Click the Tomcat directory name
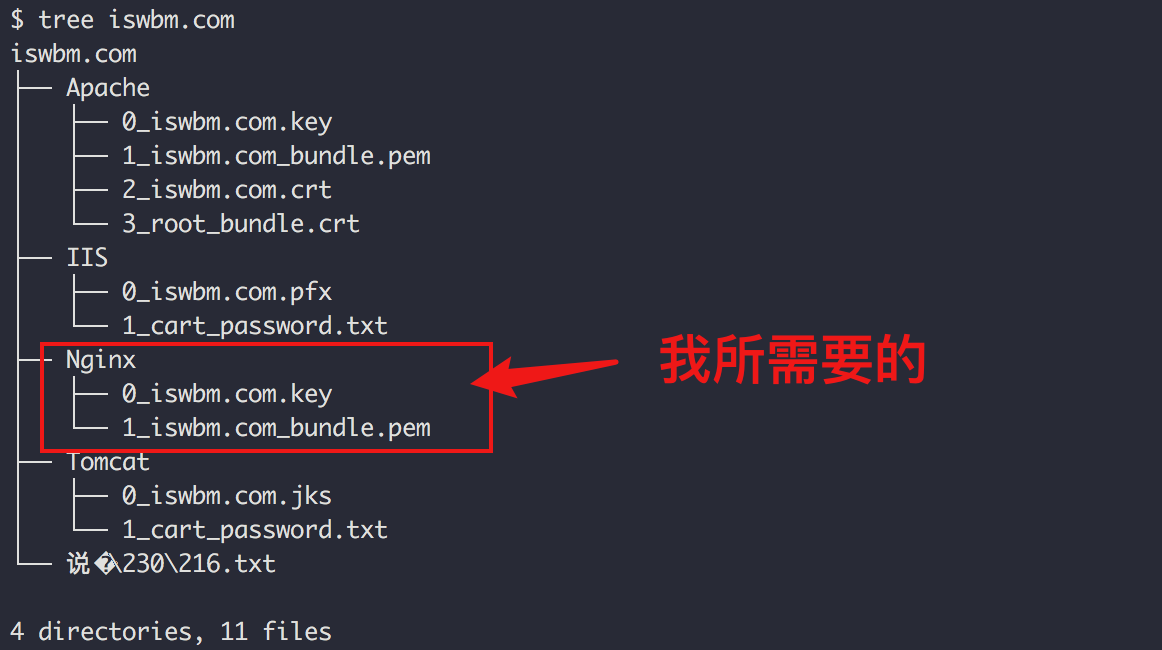Screen dimensions: 1162x650 point(108,462)
